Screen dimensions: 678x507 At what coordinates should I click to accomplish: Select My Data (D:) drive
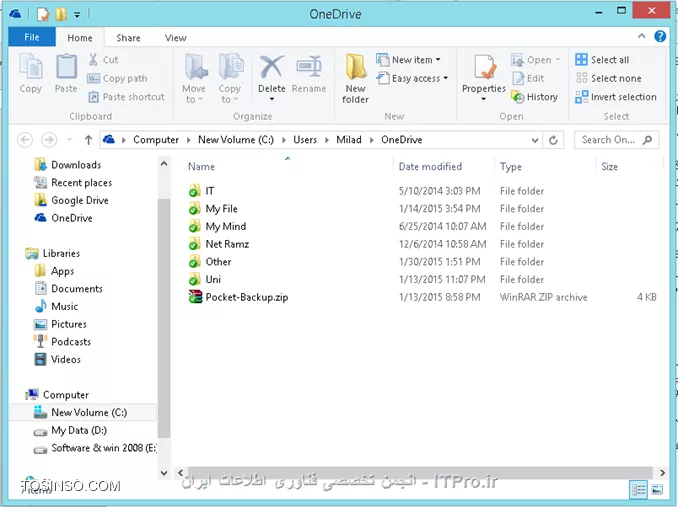point(70,430)
